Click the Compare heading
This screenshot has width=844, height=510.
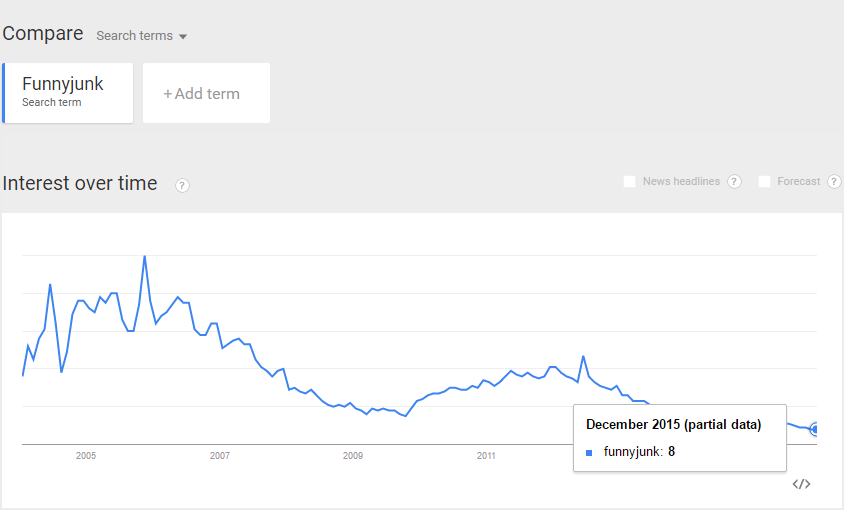point(43,34)
